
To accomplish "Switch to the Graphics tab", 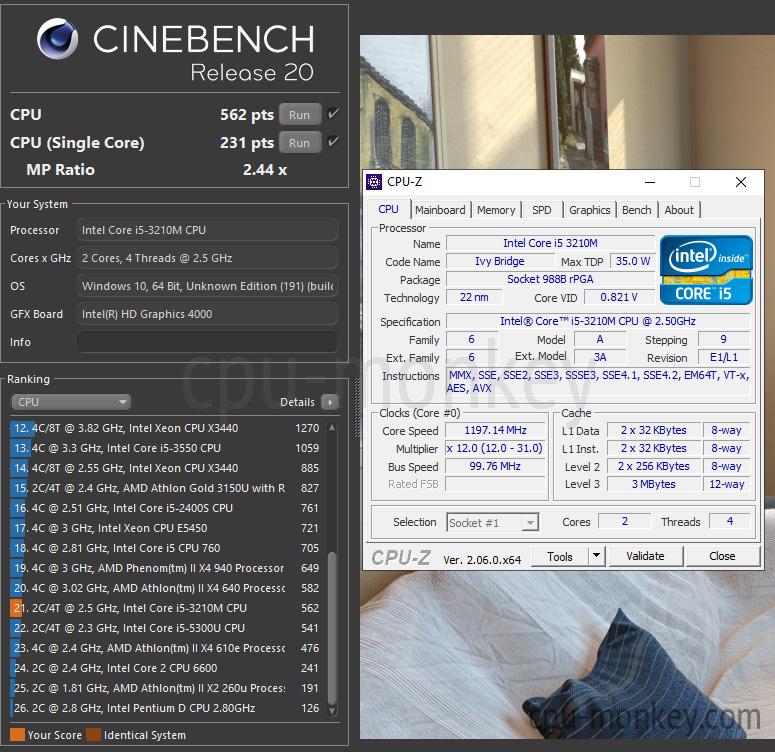I will click(x=589, y=210).
